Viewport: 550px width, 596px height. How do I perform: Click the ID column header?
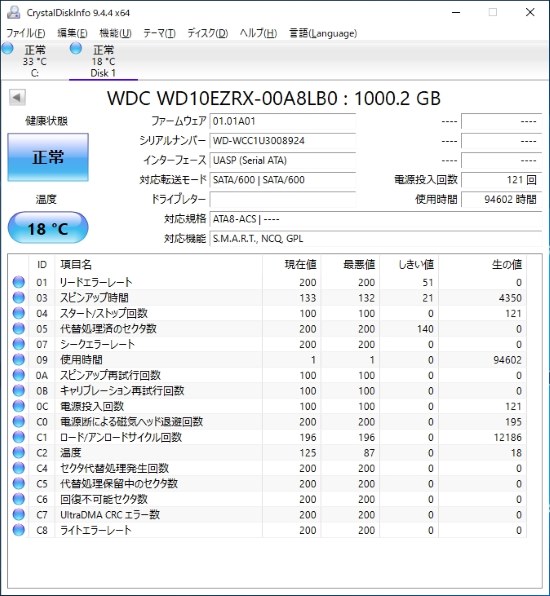point(42,265)
